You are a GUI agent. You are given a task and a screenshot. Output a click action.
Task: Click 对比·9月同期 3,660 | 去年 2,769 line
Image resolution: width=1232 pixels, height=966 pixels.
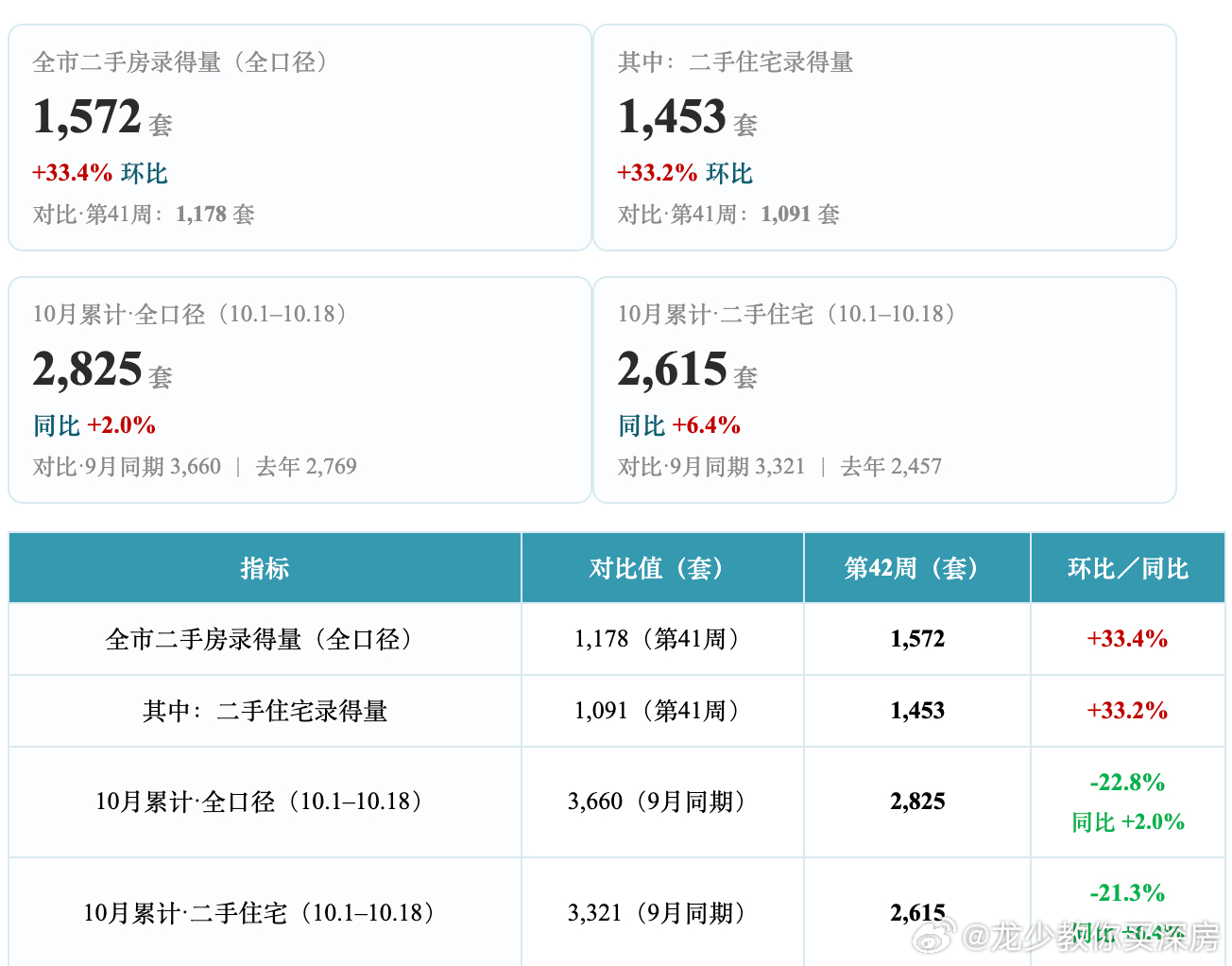(x=195, y=467)
